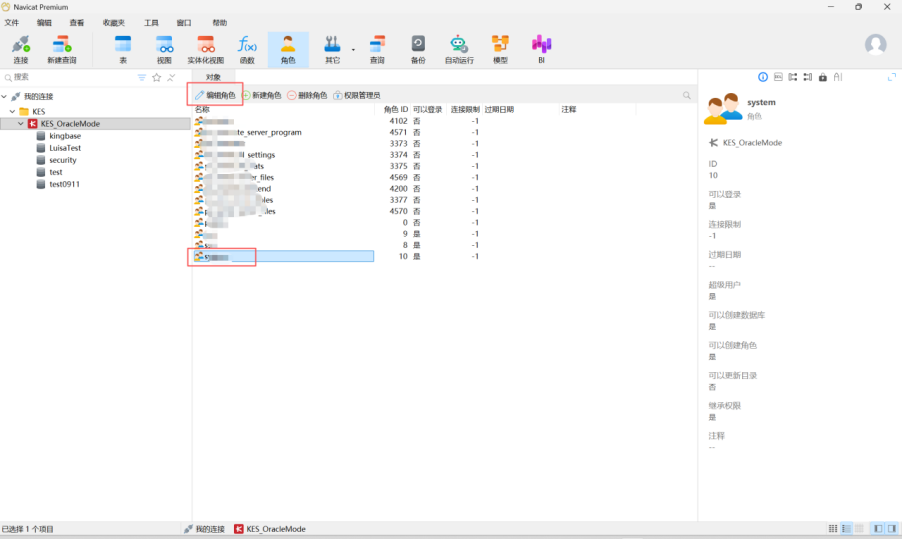Screen dimensions: 903x539
Task: Select the LuisaTest database in the tree
Action: click(65, 148)
